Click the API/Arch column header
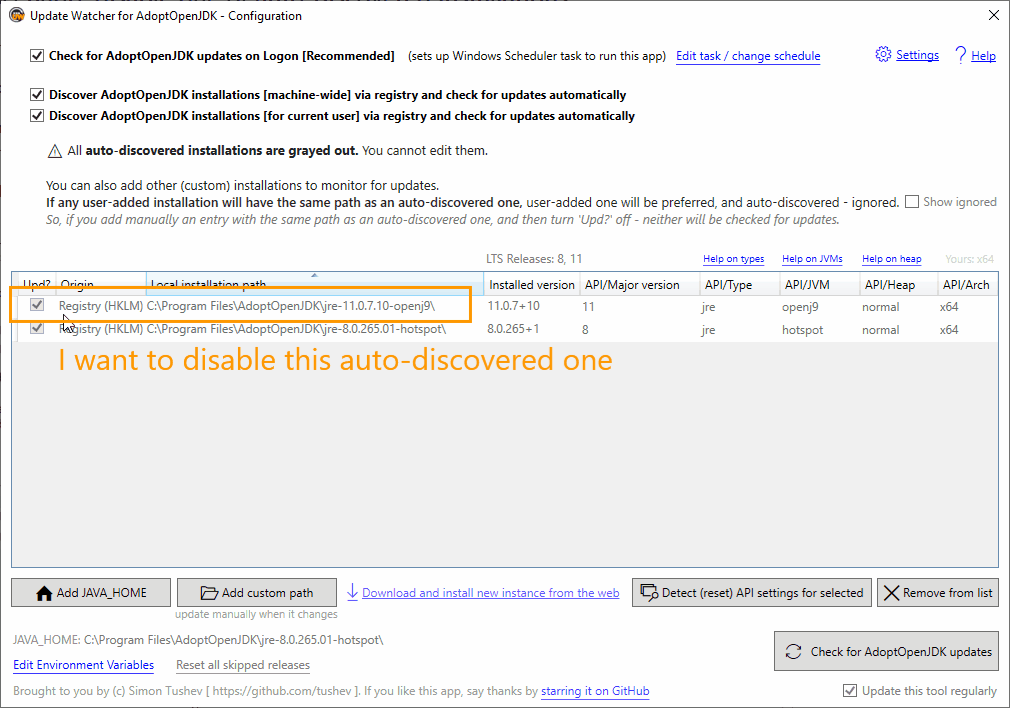 (x=968, y=284)
